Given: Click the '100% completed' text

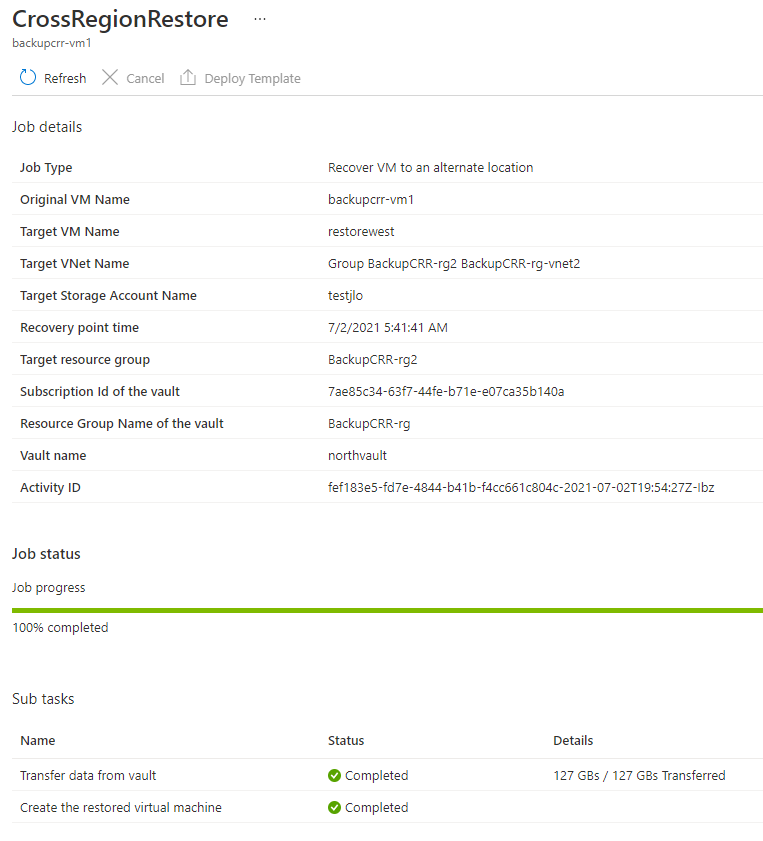Looking at the screenshot, I should coord(60,628).
